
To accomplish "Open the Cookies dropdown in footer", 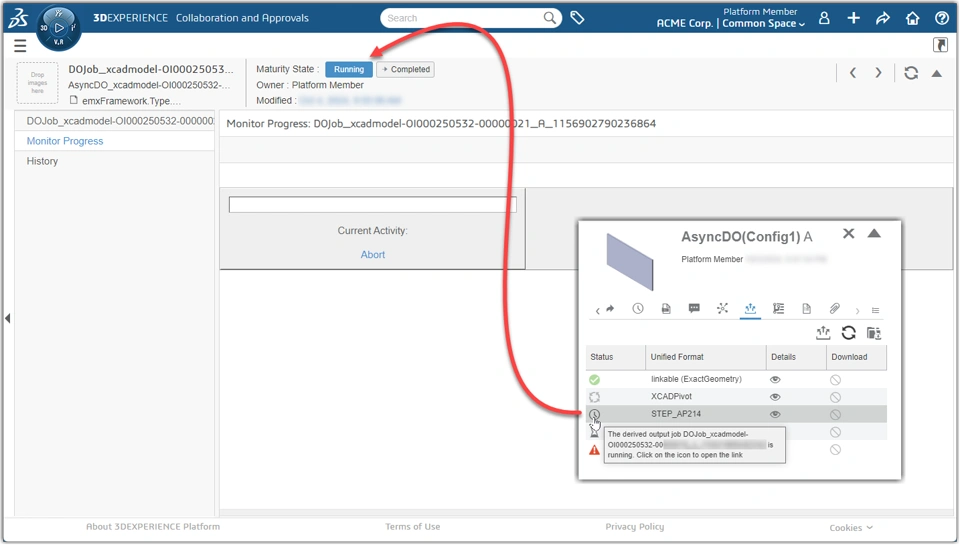I will pos(851,528).
